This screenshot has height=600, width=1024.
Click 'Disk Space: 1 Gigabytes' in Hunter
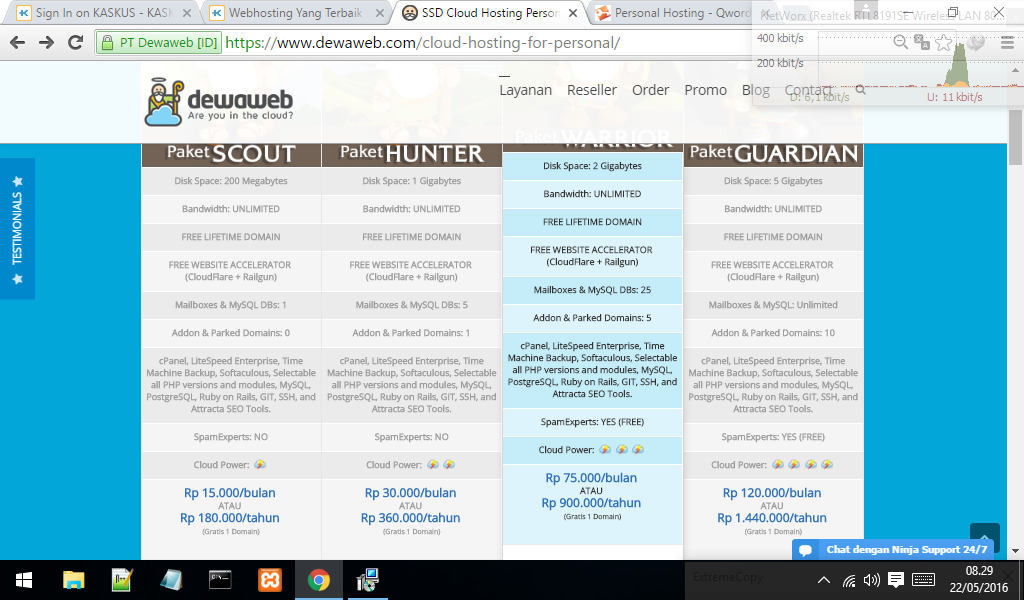pyautogui.click(x=411, y=181)
